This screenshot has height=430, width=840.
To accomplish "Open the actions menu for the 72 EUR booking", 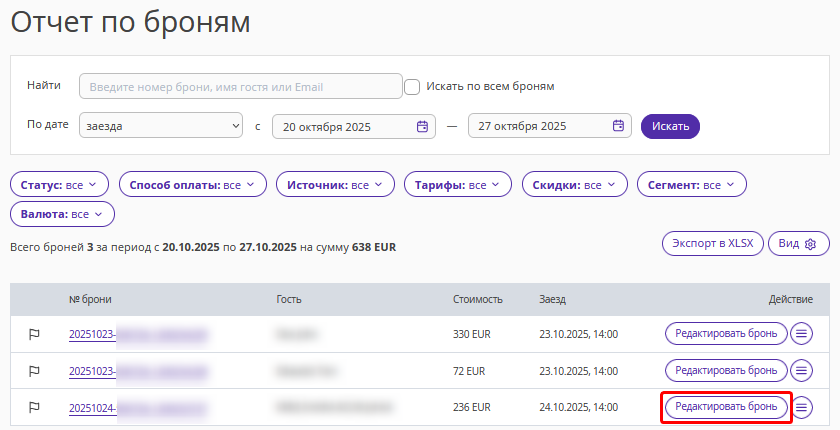I will pos(801,371).
